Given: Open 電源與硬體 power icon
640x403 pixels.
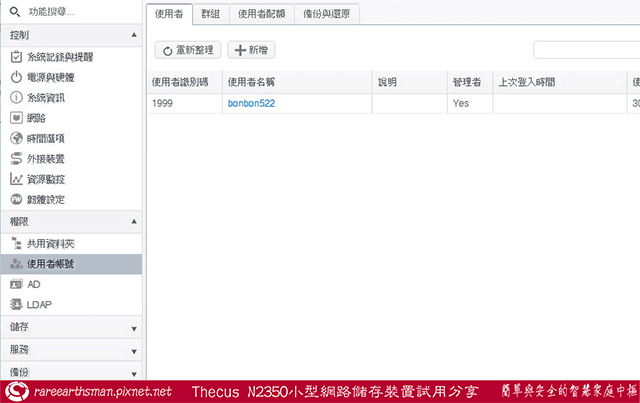Looking at the screenshot, I should [x=16, y=77].
